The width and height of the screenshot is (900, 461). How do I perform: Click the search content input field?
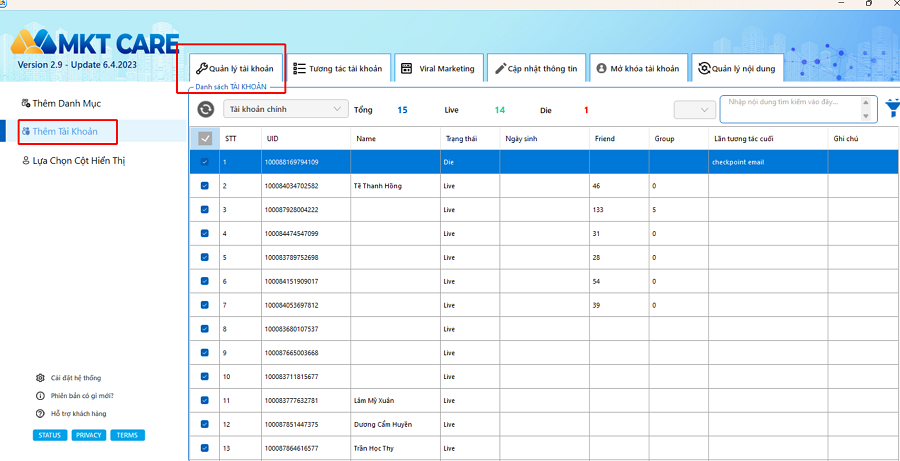792,109
